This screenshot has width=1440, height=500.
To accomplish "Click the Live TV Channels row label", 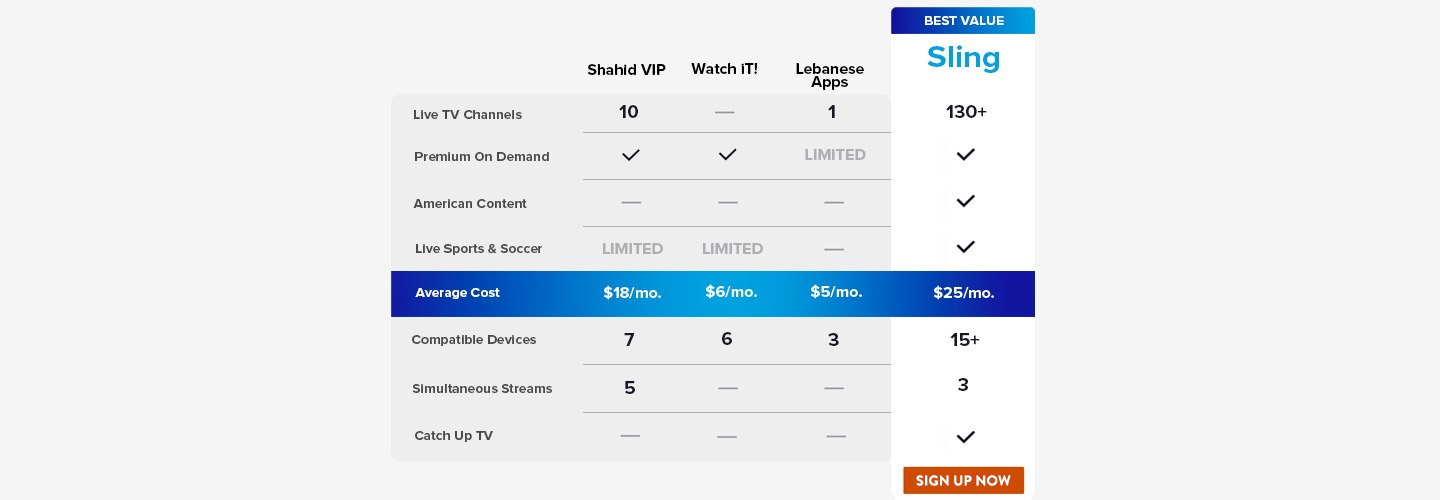I will [x=467, y=115].
